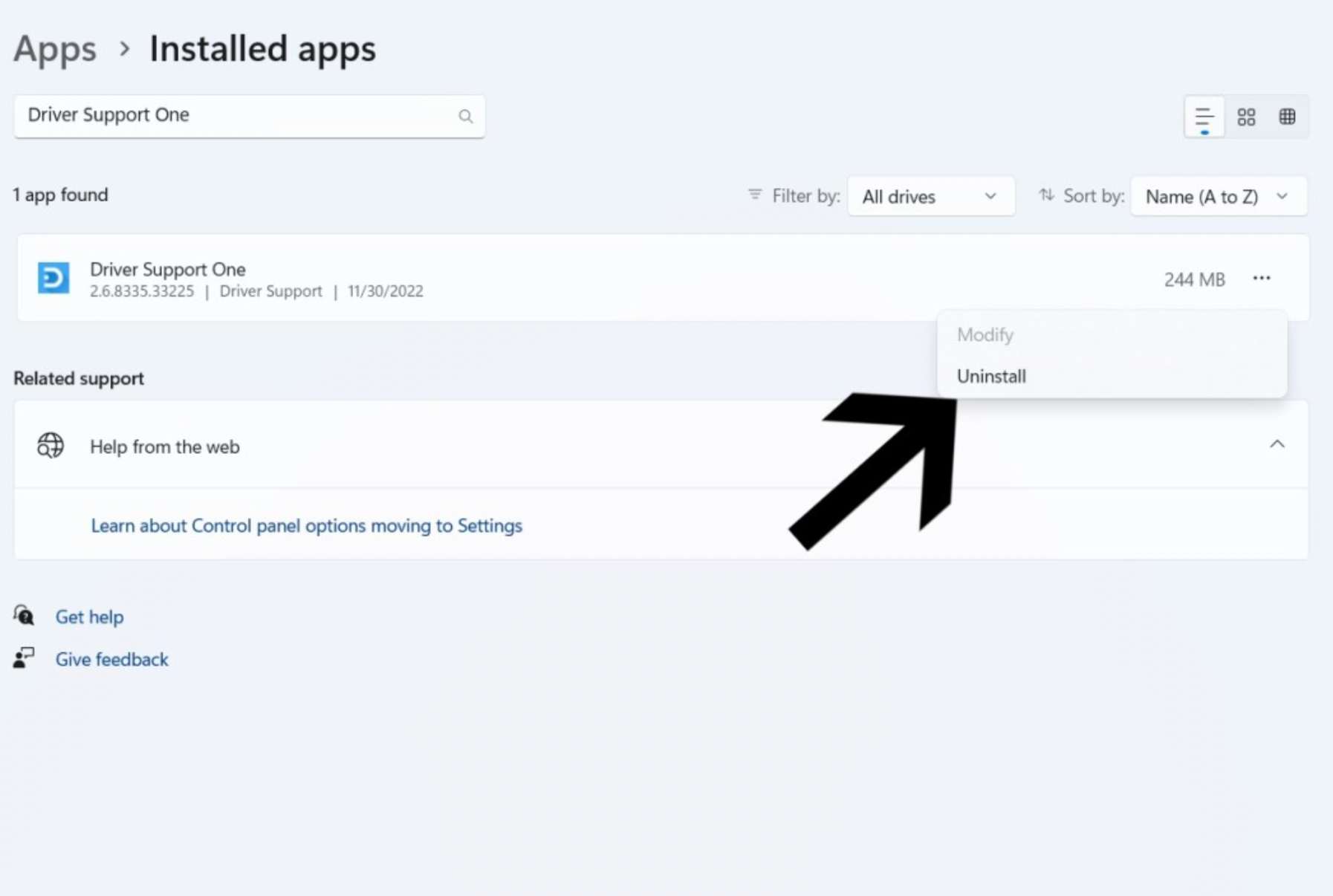The height and width of the screenshot is (896, 1333).
Task: Open the Give feedback link
Action: click(111, 659)
